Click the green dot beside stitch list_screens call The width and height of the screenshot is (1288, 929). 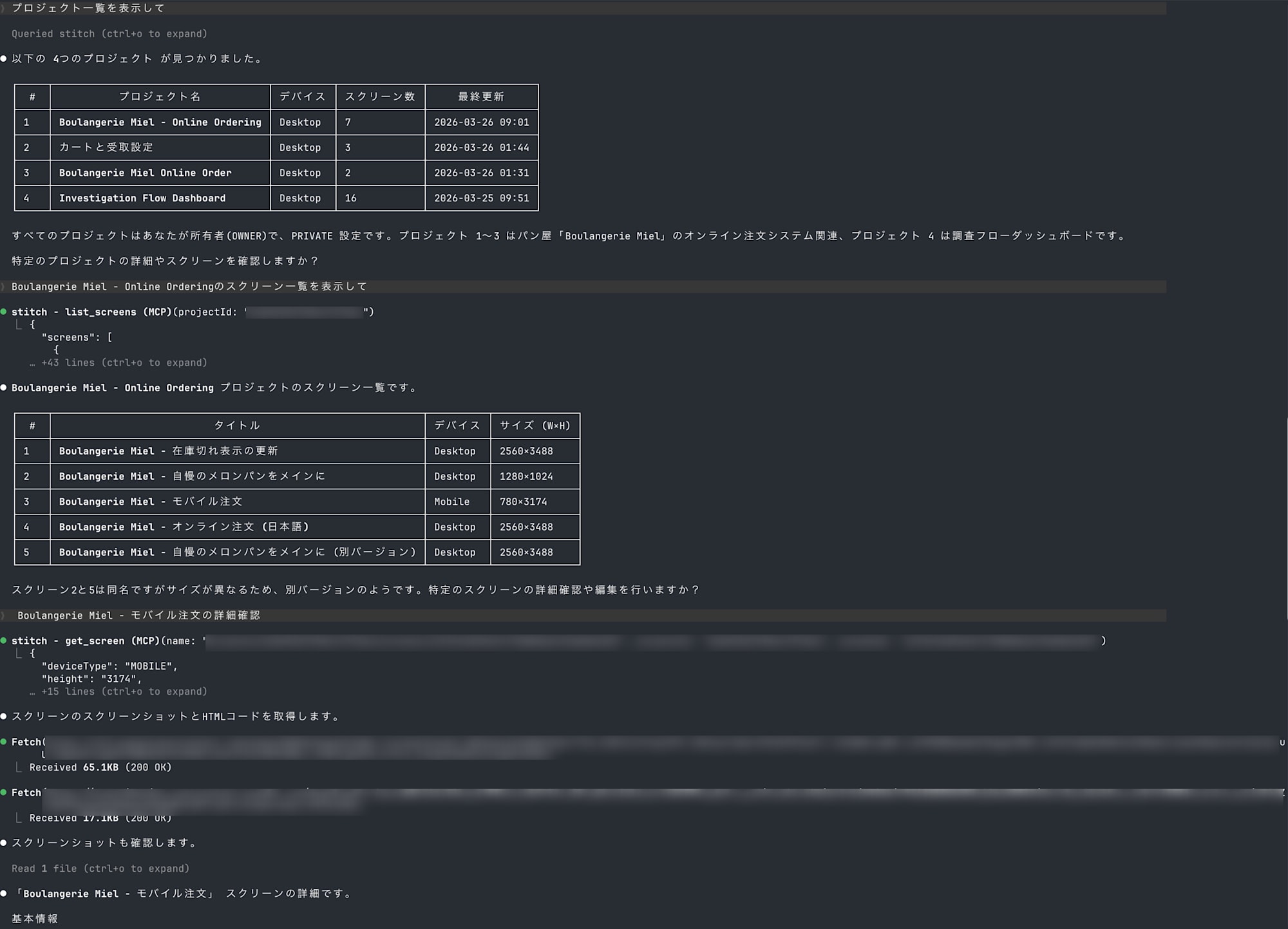click(x=5, y=312)
